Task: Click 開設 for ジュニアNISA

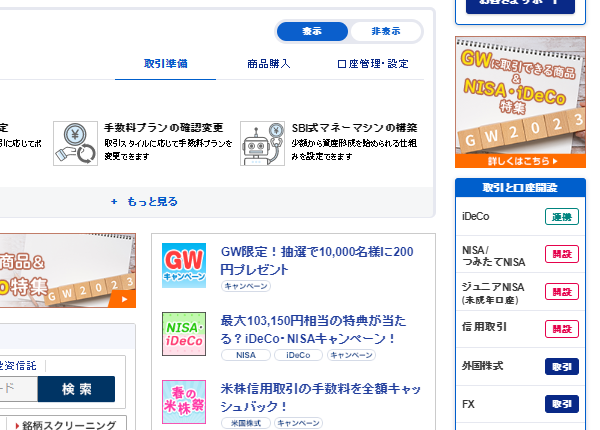Action: point(562,292)
